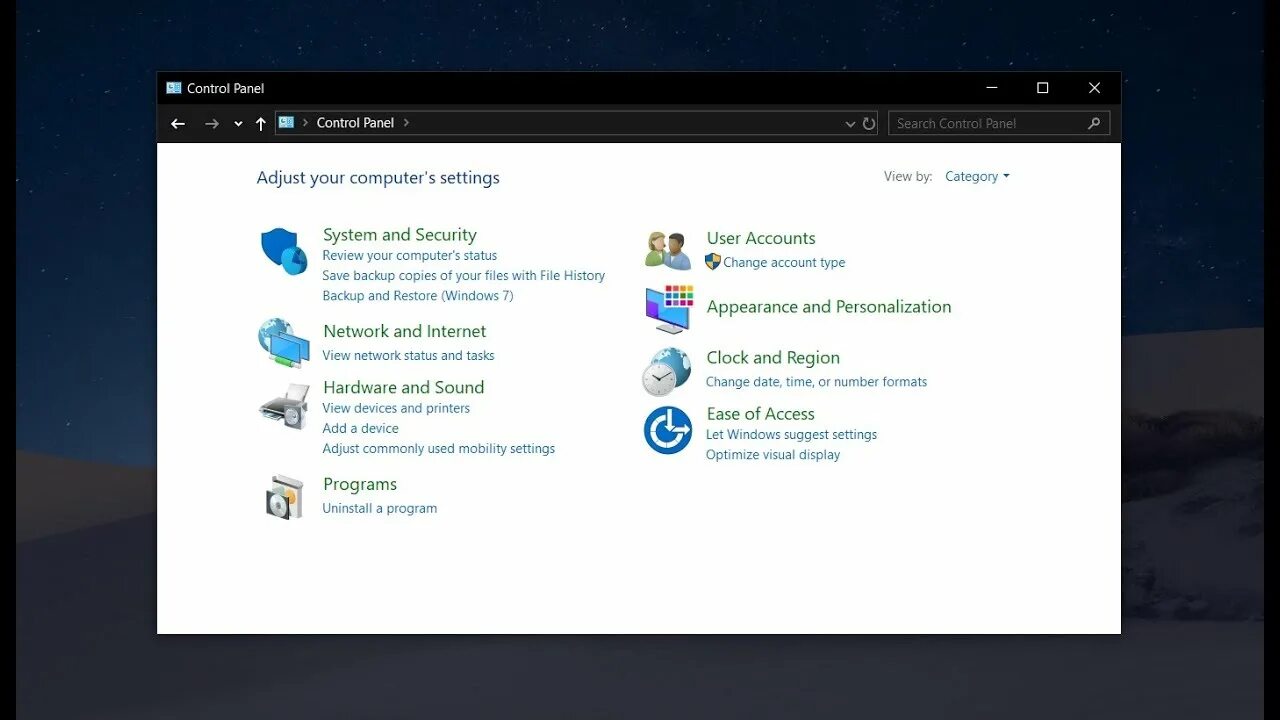The height and width of the screenshot is (720, 1280).
Task: Open Adjust commonly used mobility settings
Action: 438,449
